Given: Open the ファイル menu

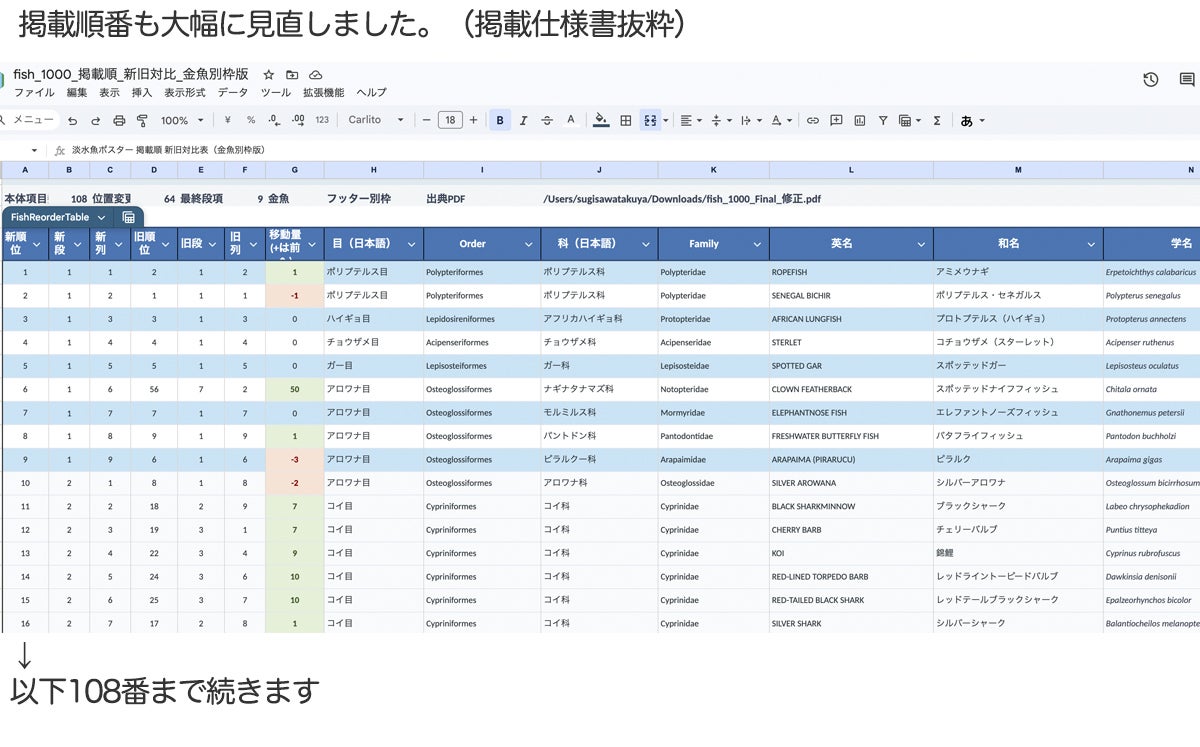Looking at the screenshot, I should 34,93.
